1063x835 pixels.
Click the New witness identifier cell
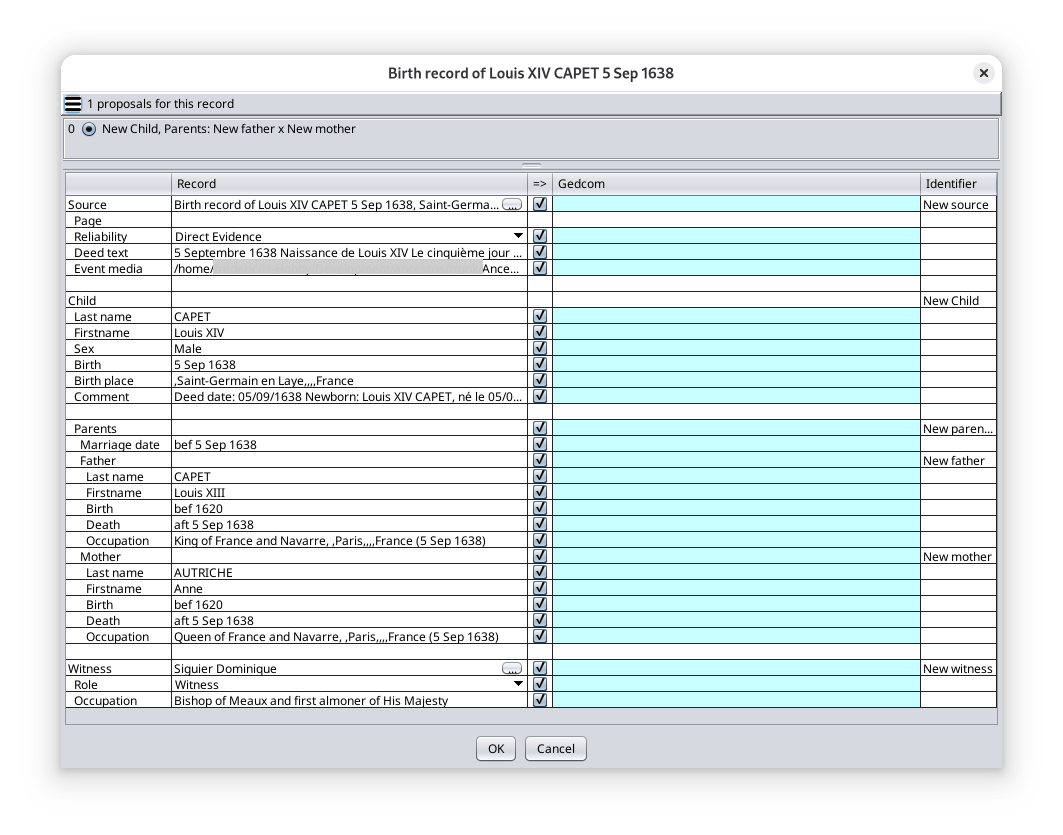pyautogui.click(x=959, y=669)
